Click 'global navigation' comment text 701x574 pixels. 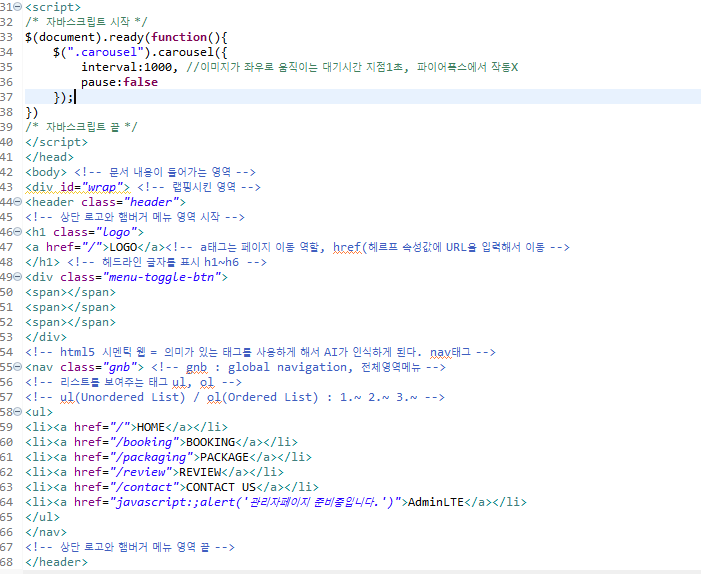point(287,367)
